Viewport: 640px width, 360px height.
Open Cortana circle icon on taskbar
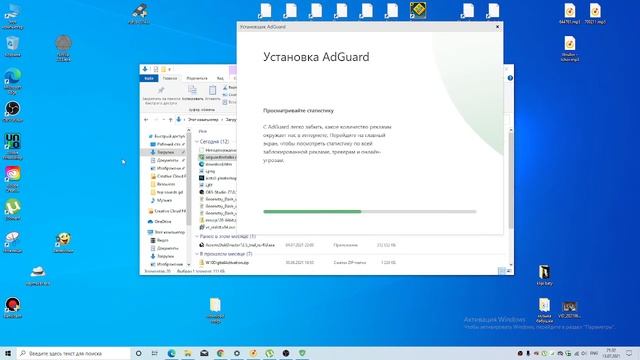click(138, 353)
